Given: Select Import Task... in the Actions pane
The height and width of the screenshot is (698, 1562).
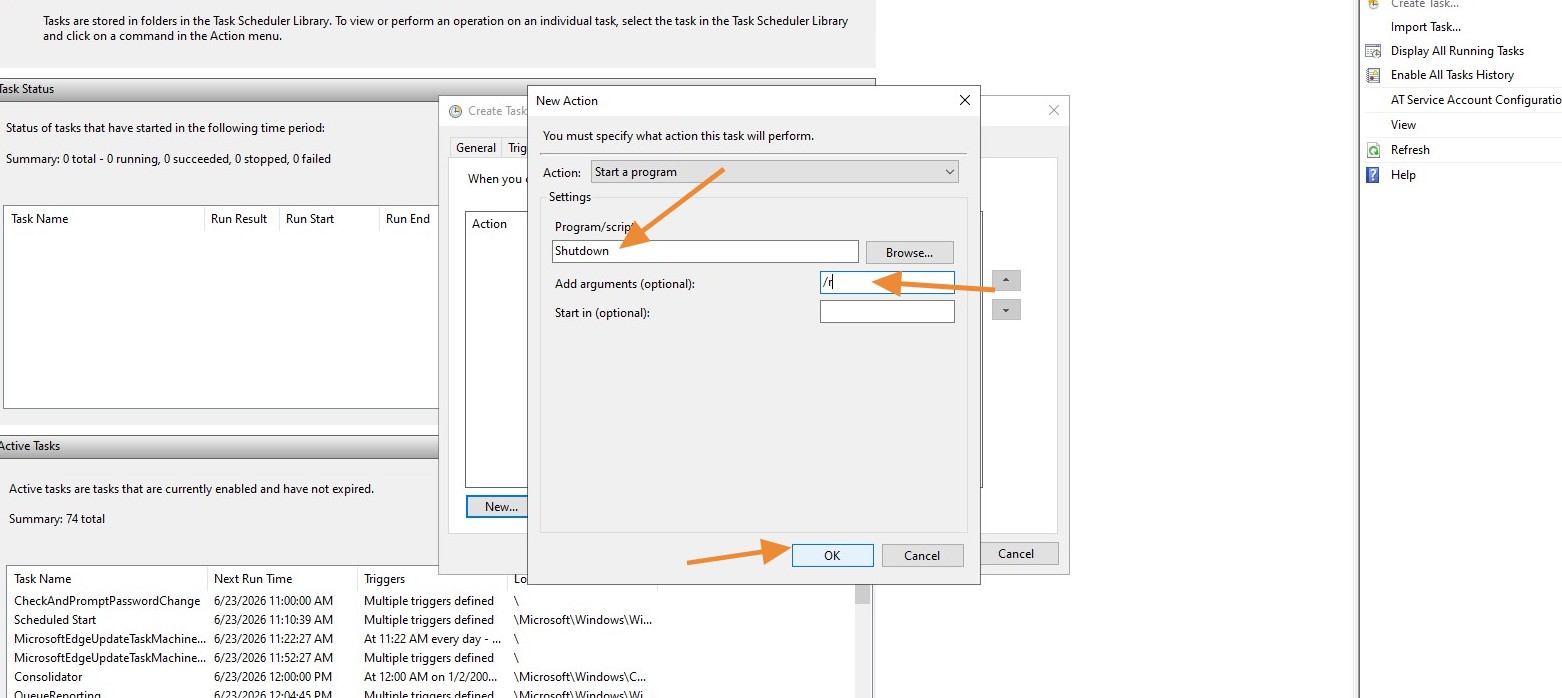Looking at the screenshot, I should (x=1425, y=27).
